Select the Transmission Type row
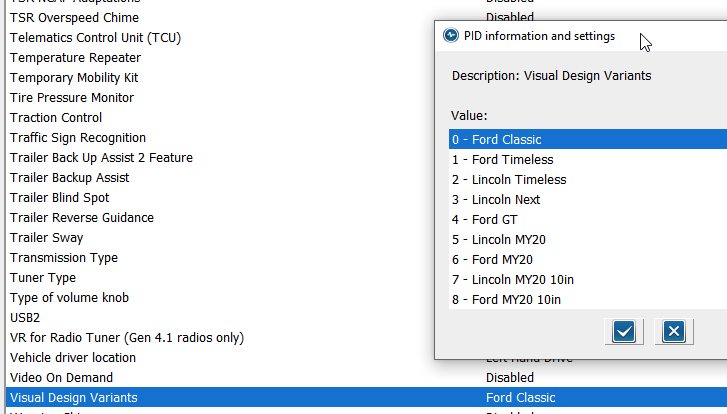Image resolution: width=727 pixels, height=414 pixels. [220, 257]
